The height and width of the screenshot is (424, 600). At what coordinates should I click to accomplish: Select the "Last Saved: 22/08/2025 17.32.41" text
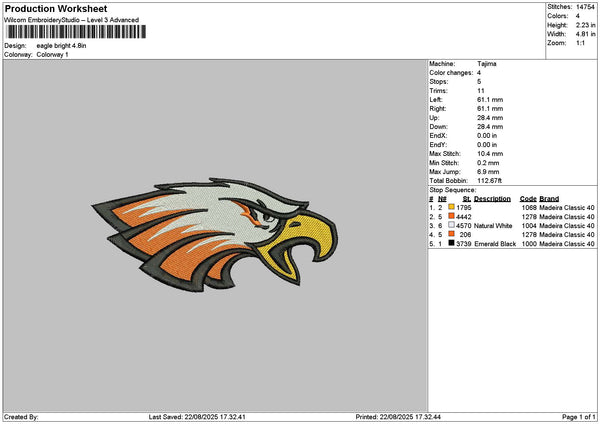(197, 417)
